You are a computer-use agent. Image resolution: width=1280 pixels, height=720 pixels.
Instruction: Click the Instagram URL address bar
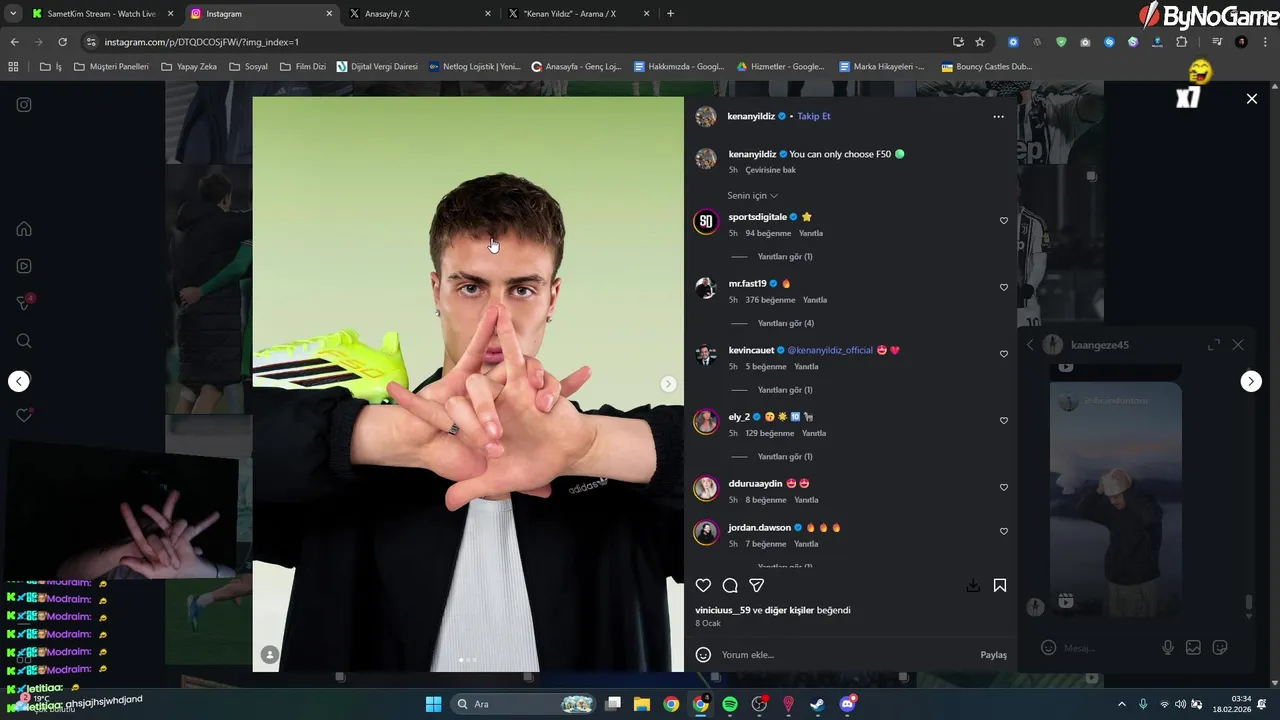[x=515, y=42]
